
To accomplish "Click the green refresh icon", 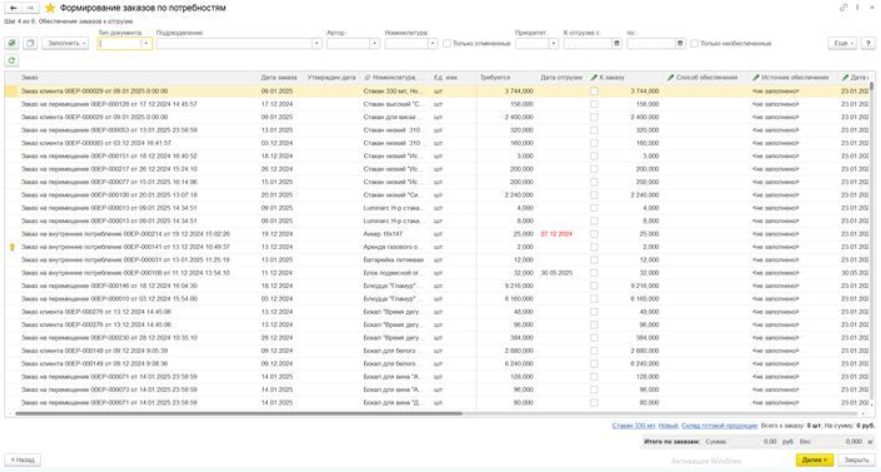I will pos(12,61).
